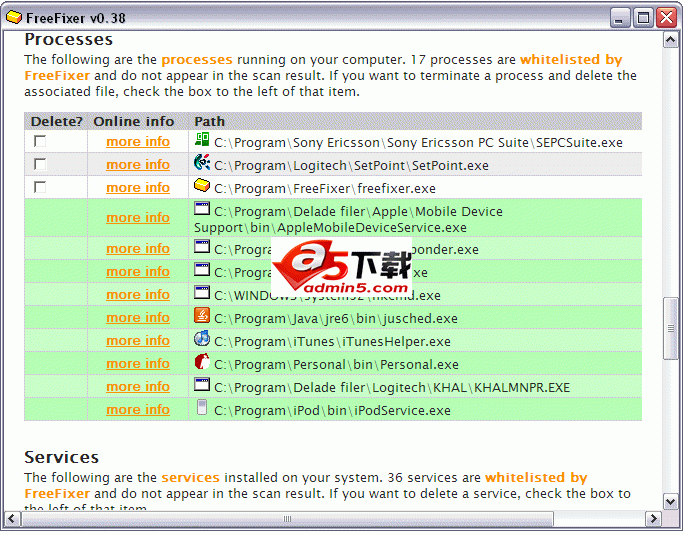The image size is (684, 535).
Task: Click the Delete? column header
Action: click(x=57, y=121)
